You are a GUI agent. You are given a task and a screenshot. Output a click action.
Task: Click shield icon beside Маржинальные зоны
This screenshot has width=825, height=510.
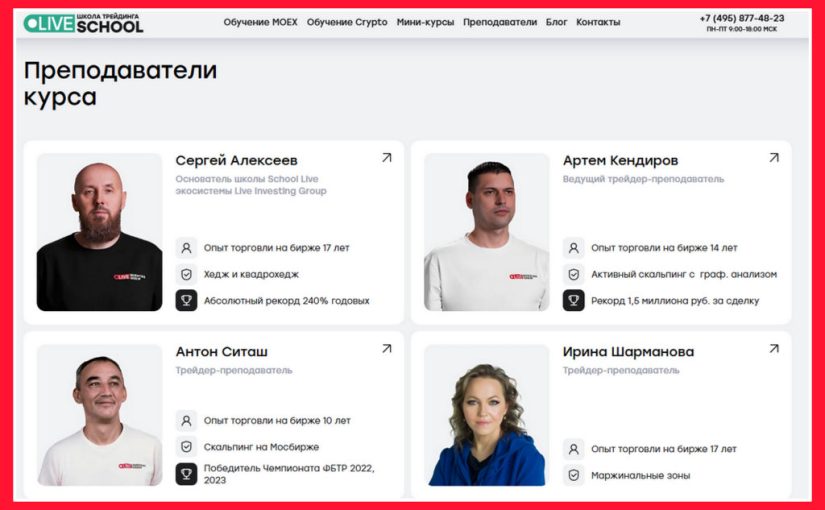point(574,475)
